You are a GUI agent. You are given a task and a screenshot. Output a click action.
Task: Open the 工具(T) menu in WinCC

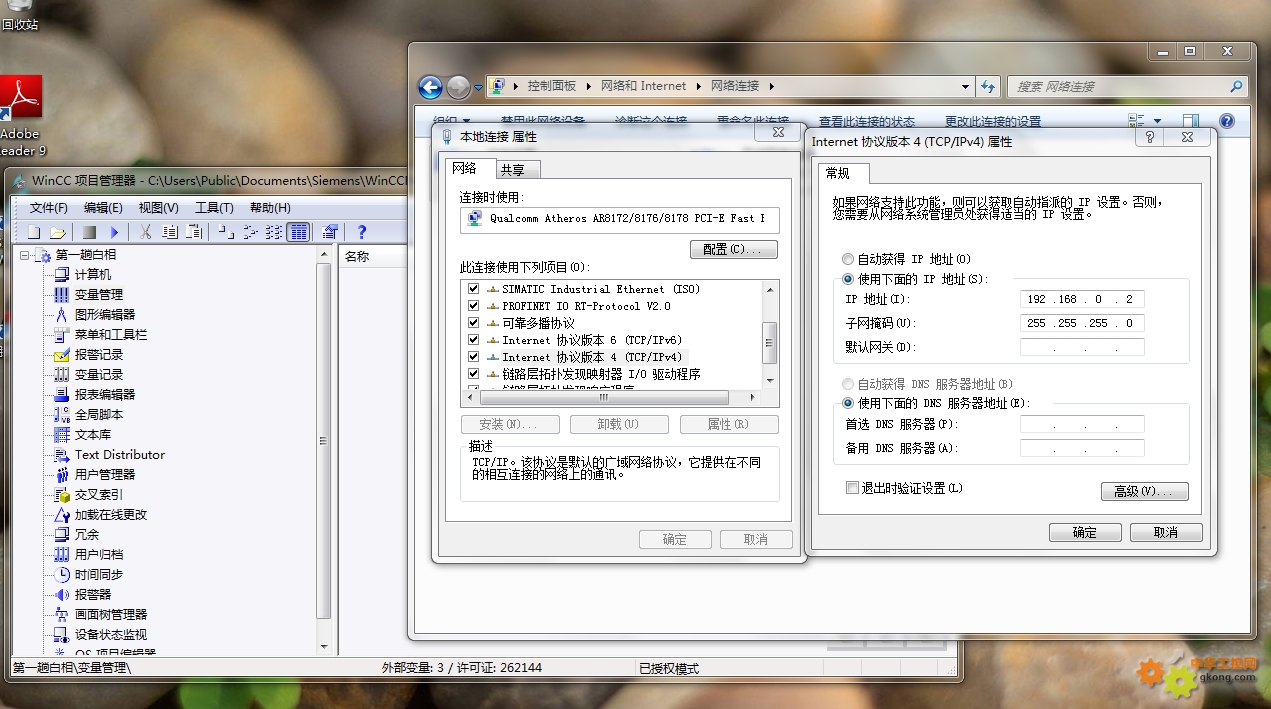(x=214, y=208)
